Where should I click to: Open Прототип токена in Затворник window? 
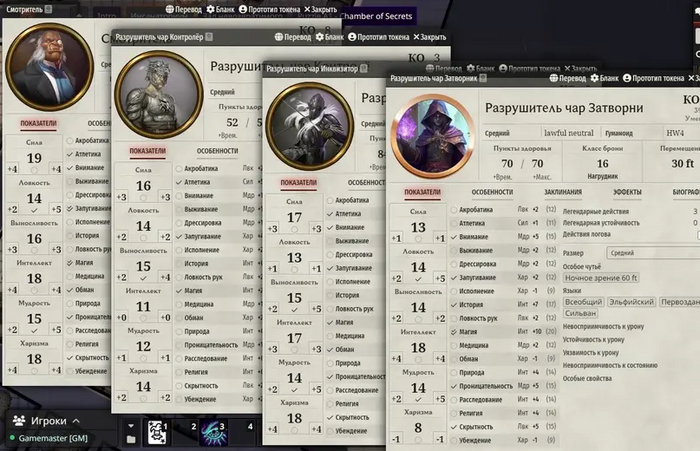coord(653,78)
